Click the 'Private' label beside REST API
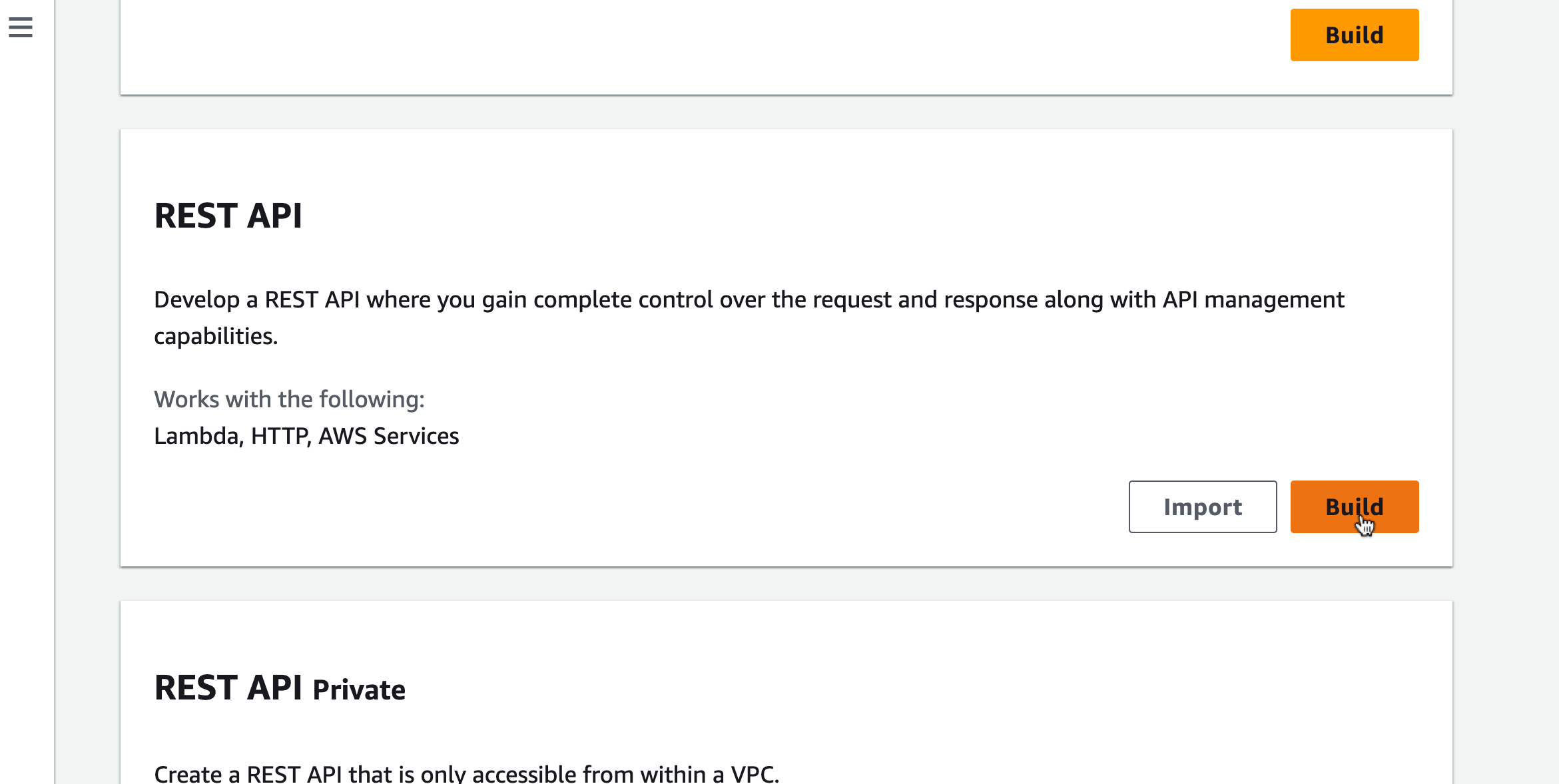Image resolution: width=1559 pixels, height=784 pixels. [359, 690]
